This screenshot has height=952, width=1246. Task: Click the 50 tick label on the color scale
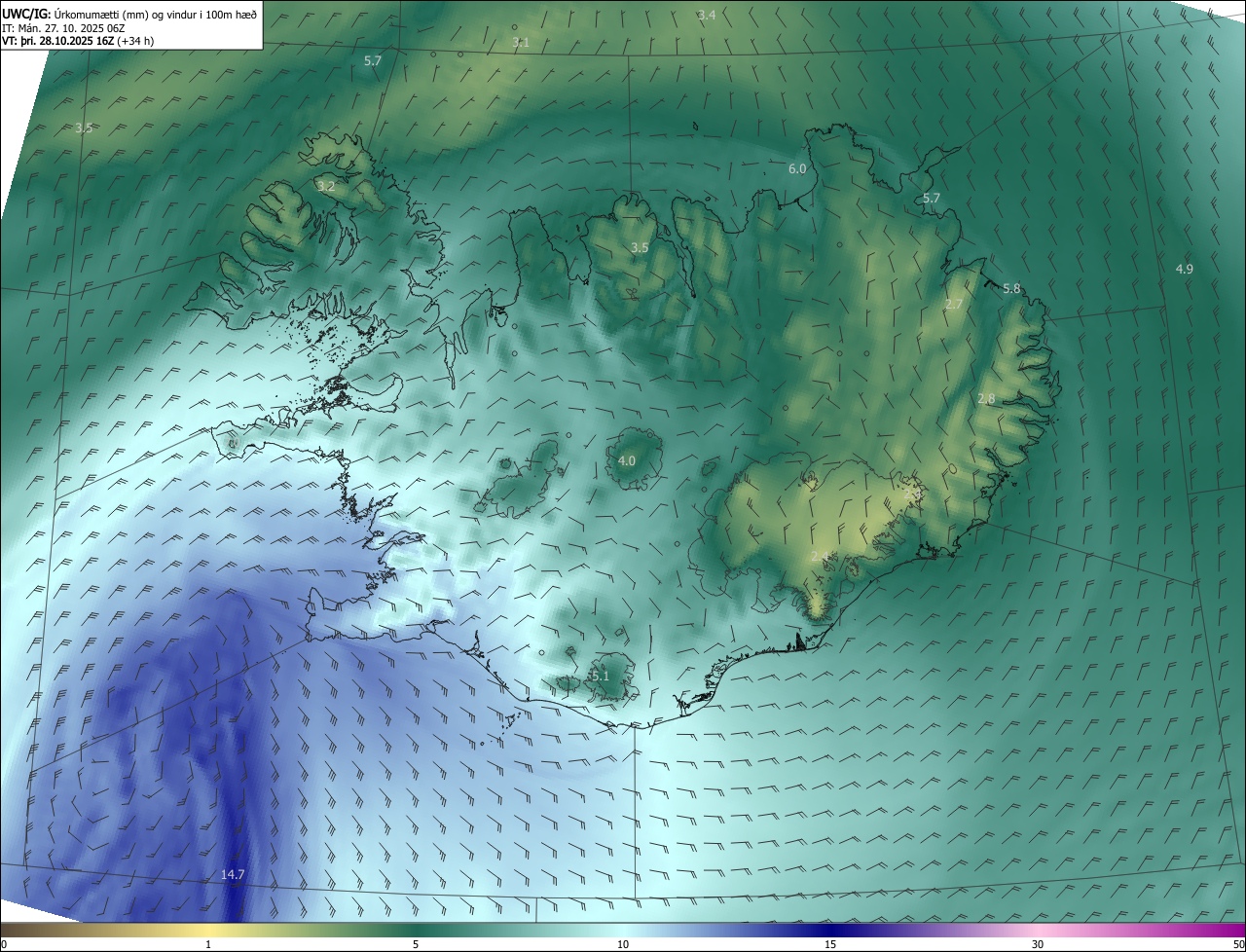click(1238, 944)
